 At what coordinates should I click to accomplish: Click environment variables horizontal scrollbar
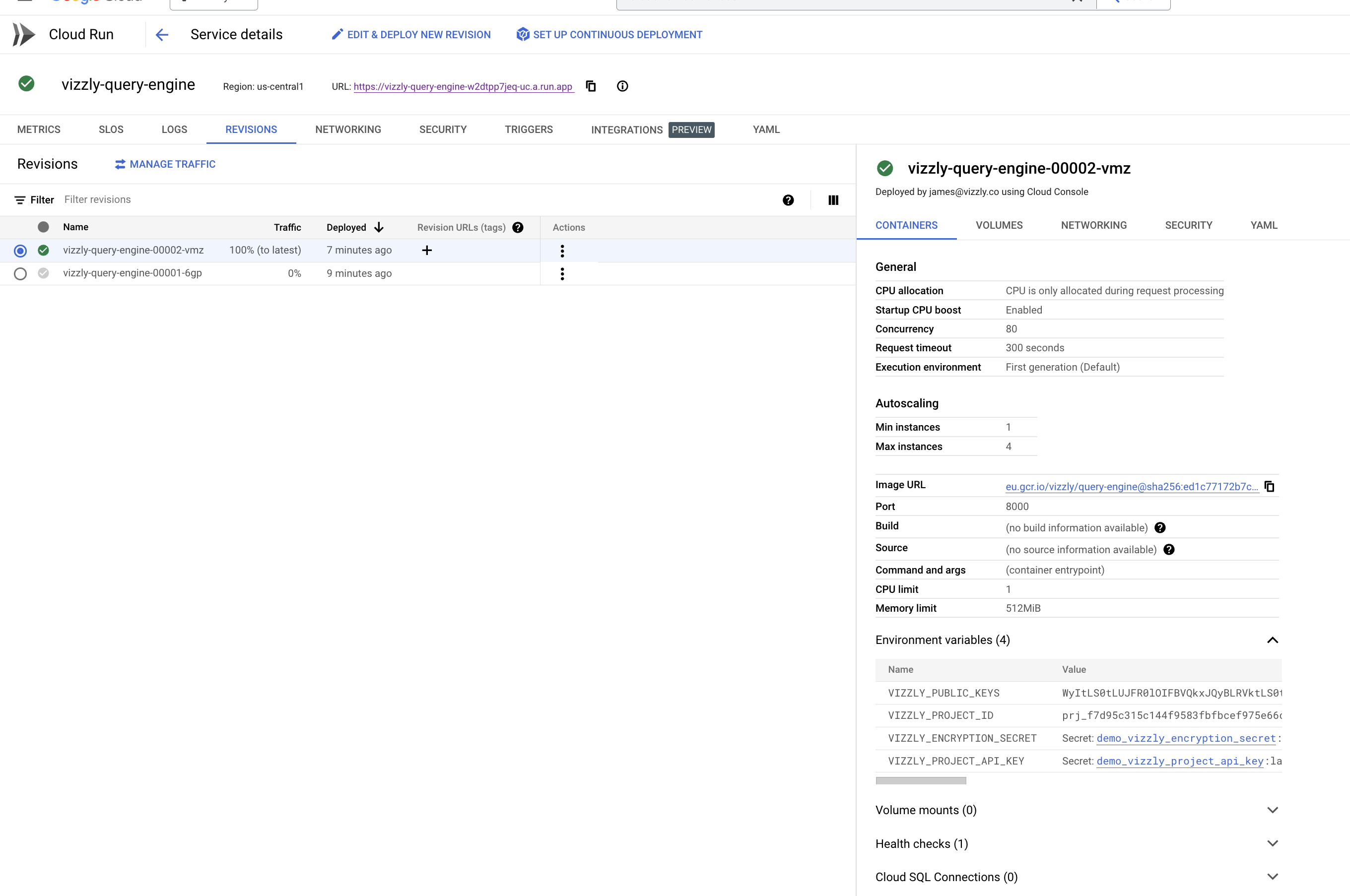[921, 780]
